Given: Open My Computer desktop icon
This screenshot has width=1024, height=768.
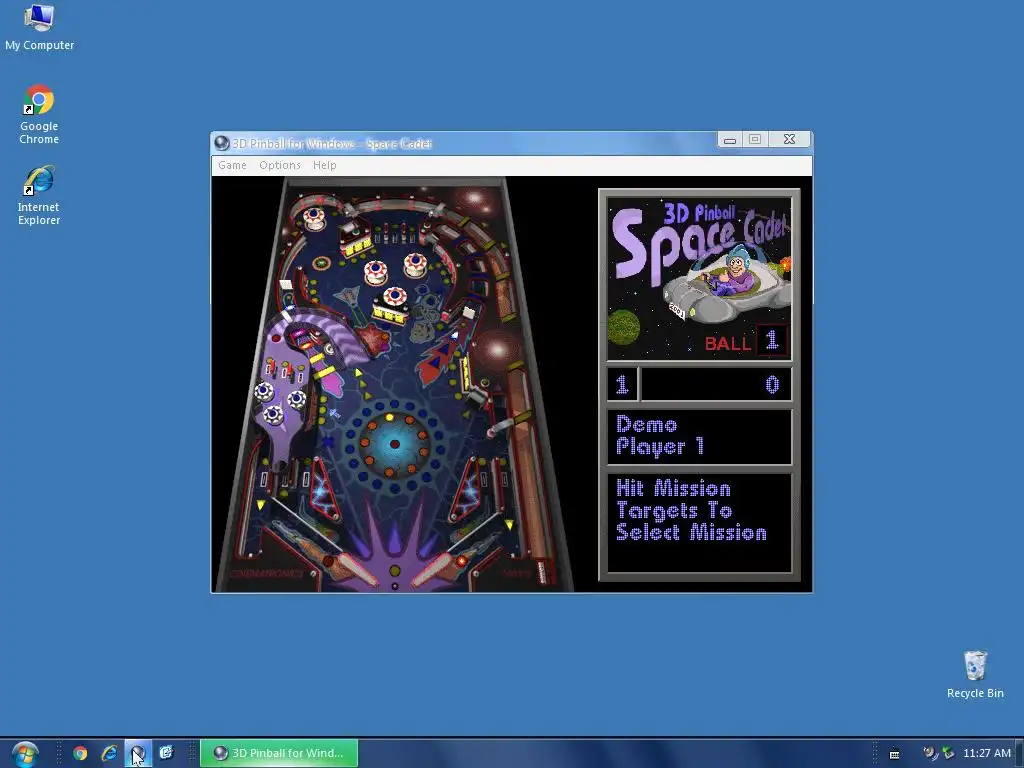Looking at the screenshot, I should coord(39,27).
